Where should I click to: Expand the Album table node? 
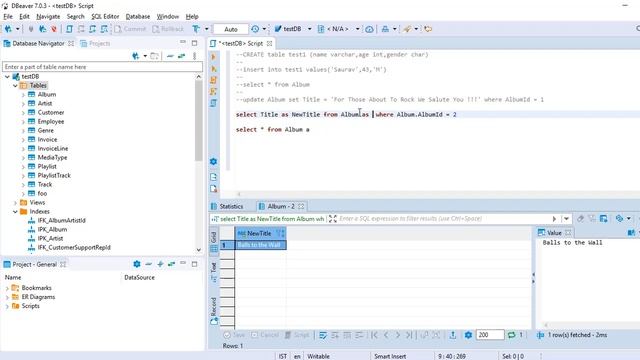point(23,95)
